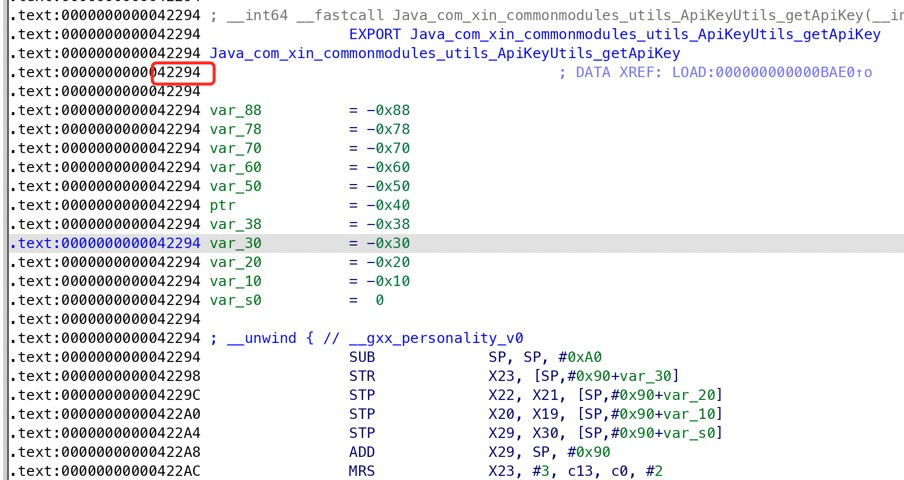Select the EXPORT directive function name
The image size is (904, 480).
pyautogui.click(x=645, y=34)
